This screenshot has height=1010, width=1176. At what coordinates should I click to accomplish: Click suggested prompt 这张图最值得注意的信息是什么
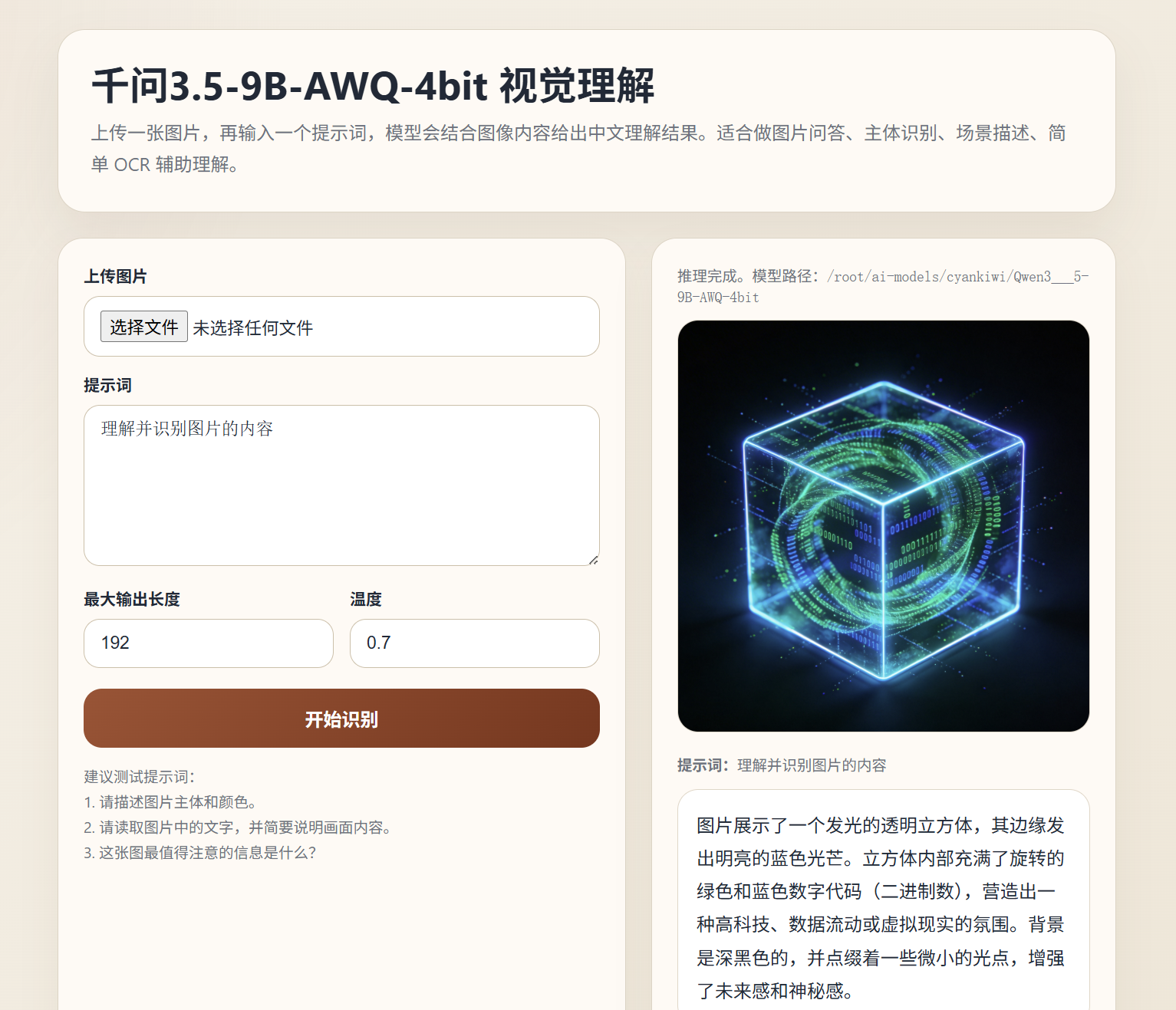coord(199,853)
